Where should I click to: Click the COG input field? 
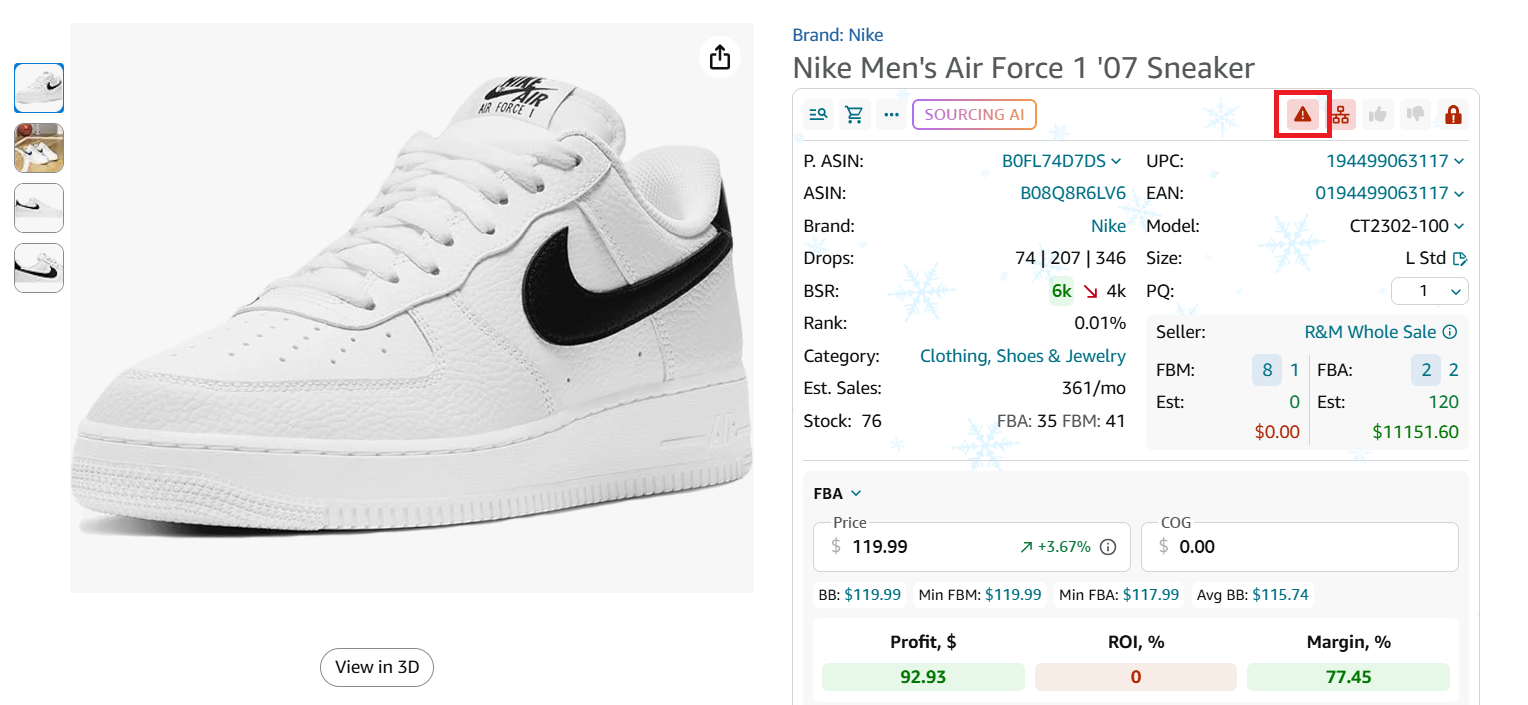[x=1310, y=547]
